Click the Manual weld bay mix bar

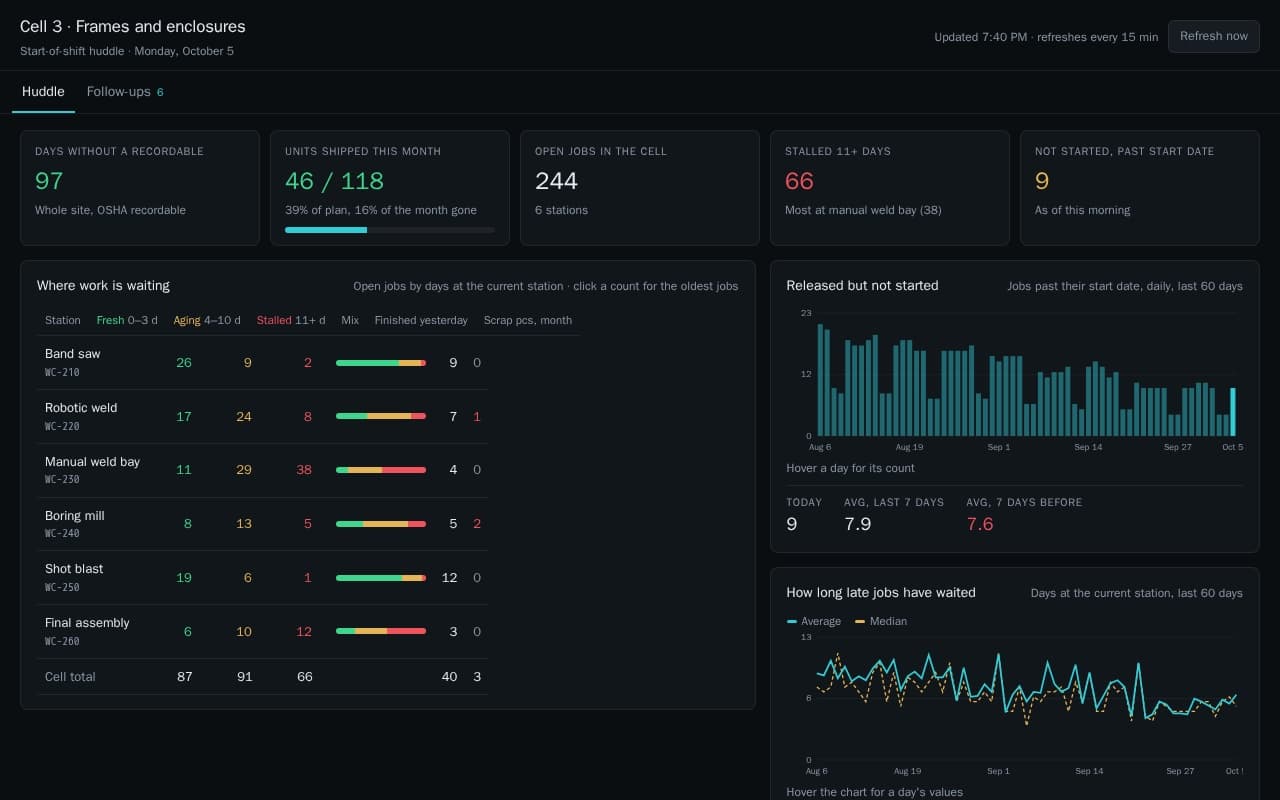[x=381, y=470]
